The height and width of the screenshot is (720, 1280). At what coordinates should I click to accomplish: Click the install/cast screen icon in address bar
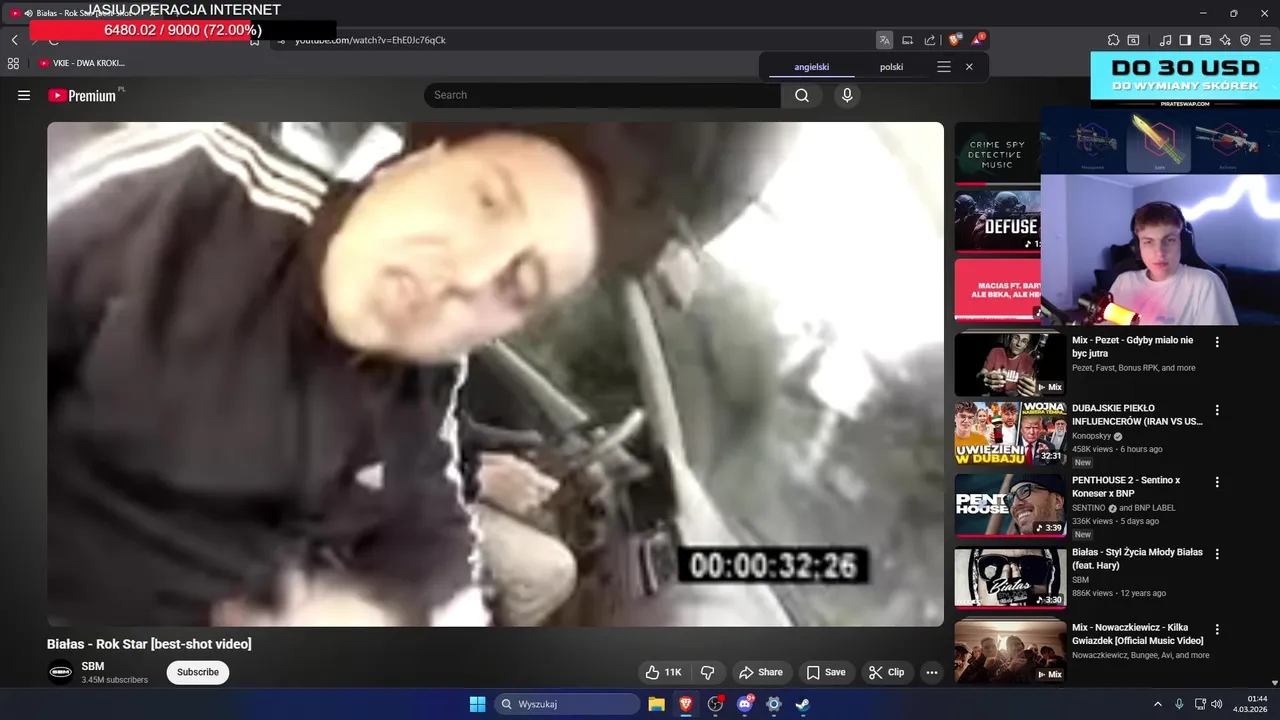907,40
